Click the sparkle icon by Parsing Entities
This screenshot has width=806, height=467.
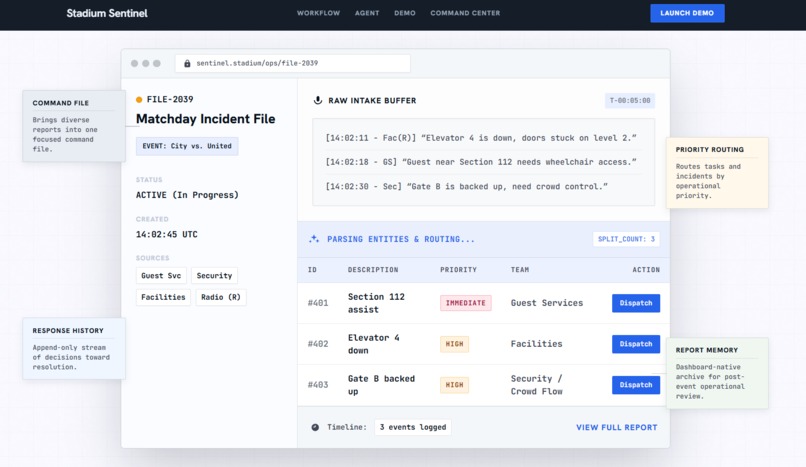[x=314, y=239]
